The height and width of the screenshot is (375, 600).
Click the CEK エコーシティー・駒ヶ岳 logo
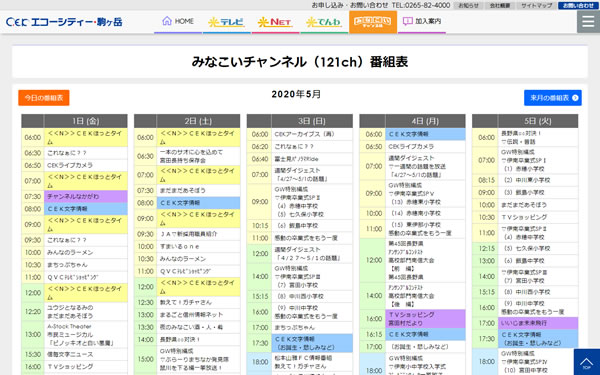(x=64, y=22)
